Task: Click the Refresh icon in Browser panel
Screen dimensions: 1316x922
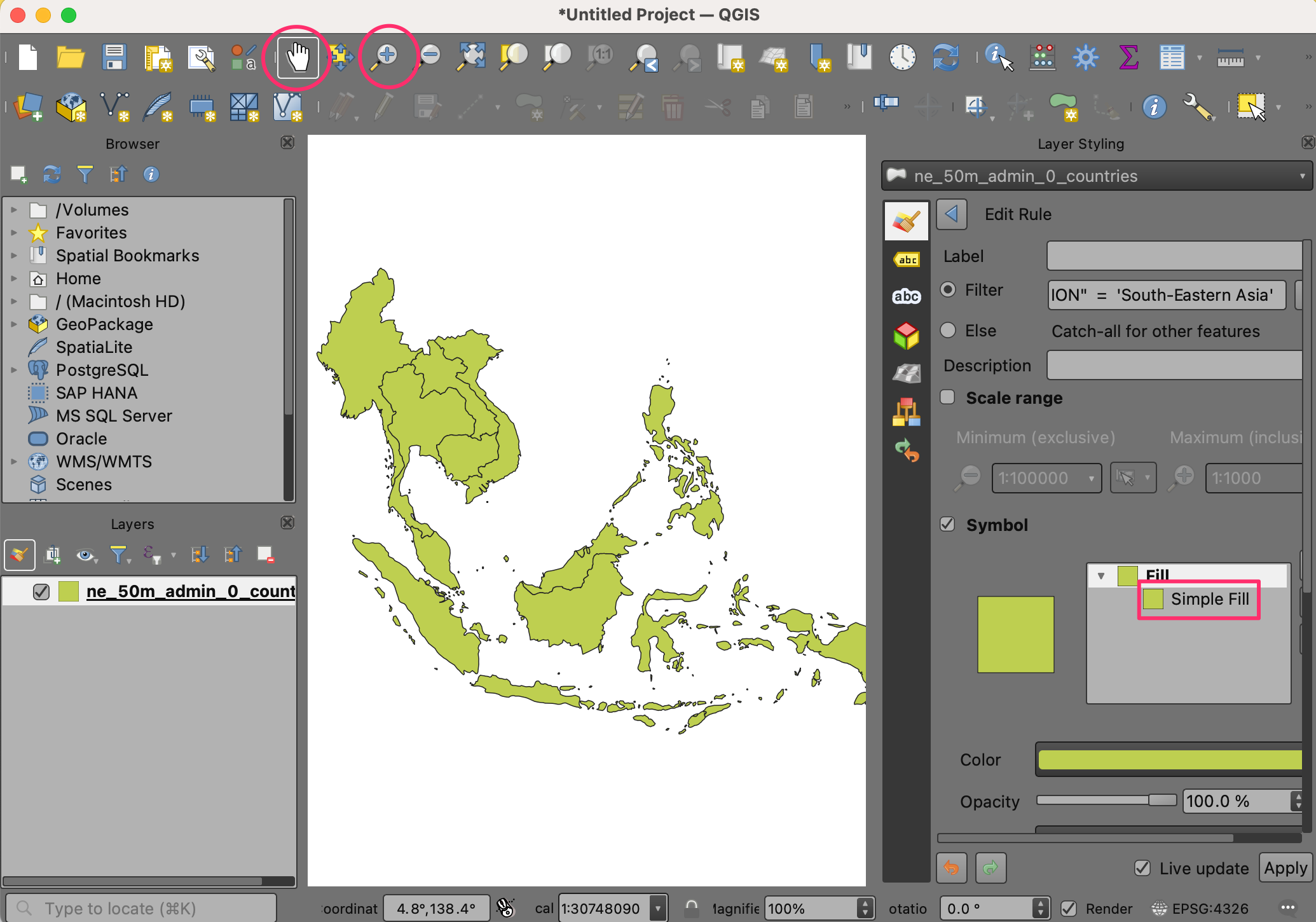Action: tap(51, 174)
